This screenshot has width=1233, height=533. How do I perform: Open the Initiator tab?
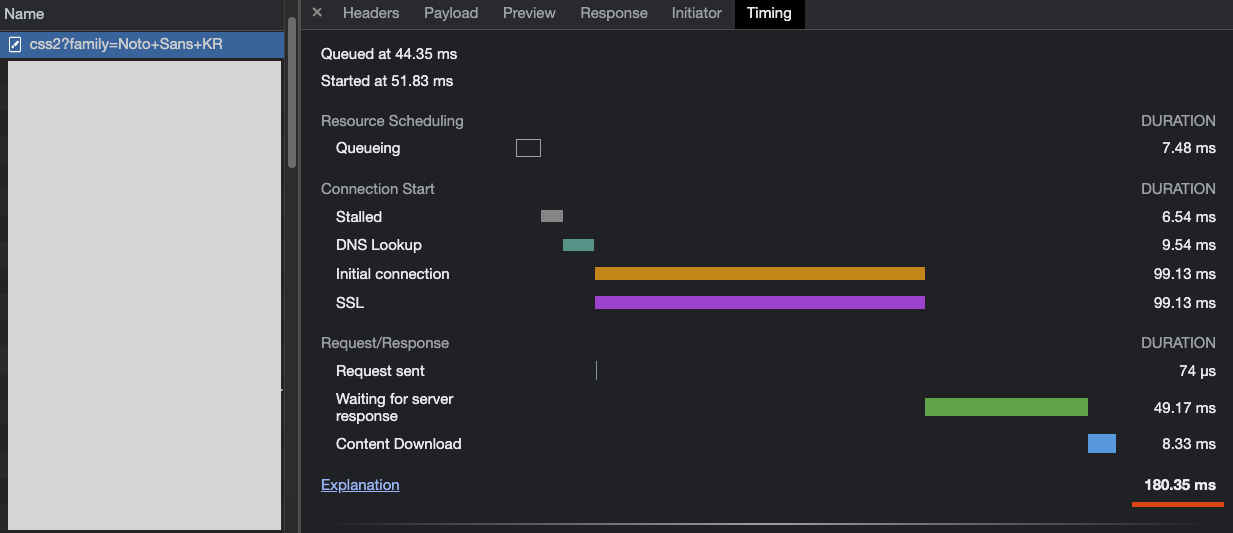(697, 13)
